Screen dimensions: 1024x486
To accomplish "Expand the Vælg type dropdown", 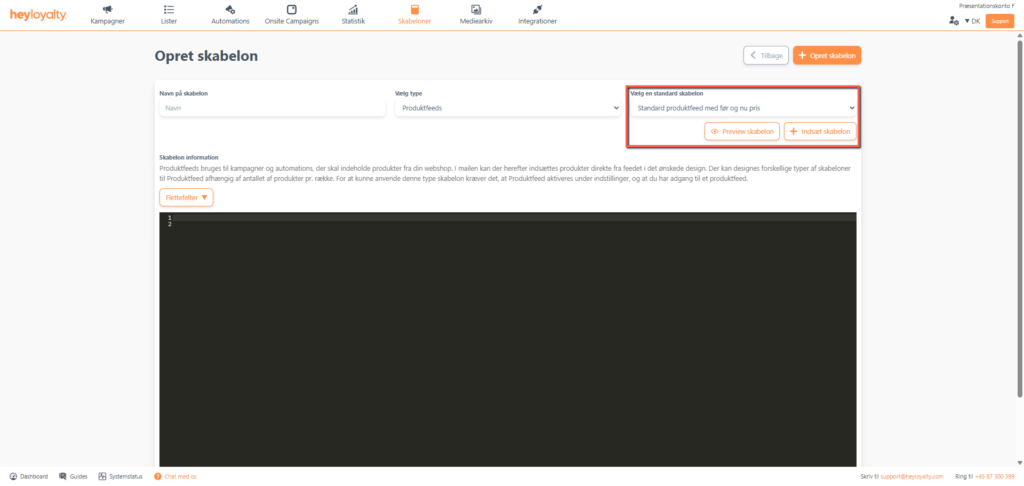I will 507,107.
